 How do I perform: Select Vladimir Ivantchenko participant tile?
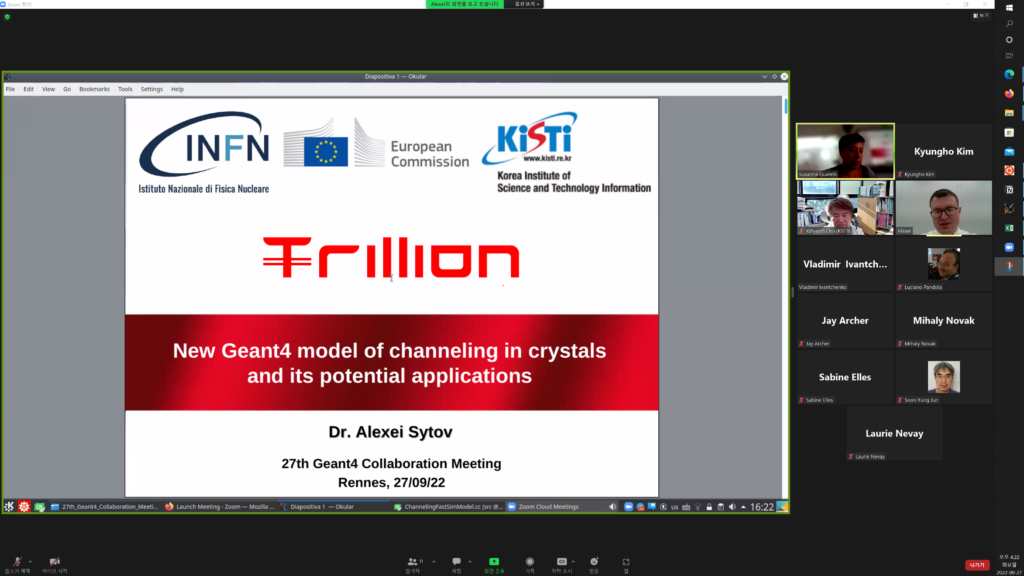click(845, 264)
